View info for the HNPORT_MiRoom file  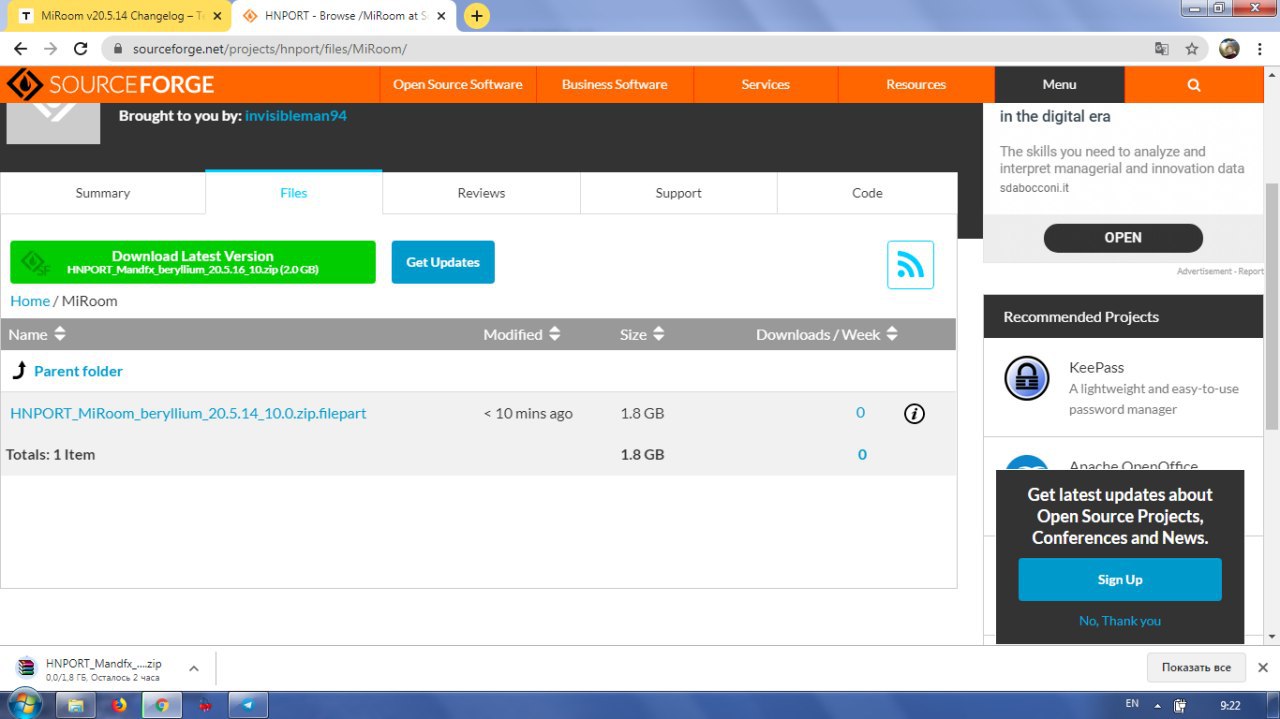click(914, 413)
